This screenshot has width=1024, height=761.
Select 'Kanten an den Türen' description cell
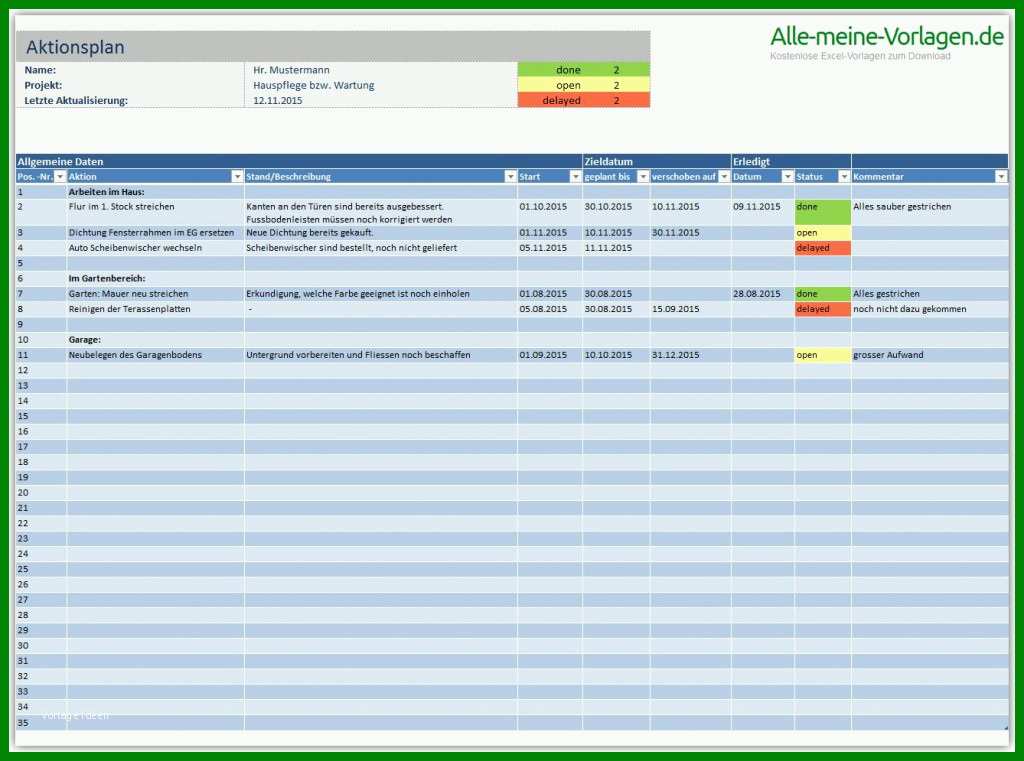381,213
